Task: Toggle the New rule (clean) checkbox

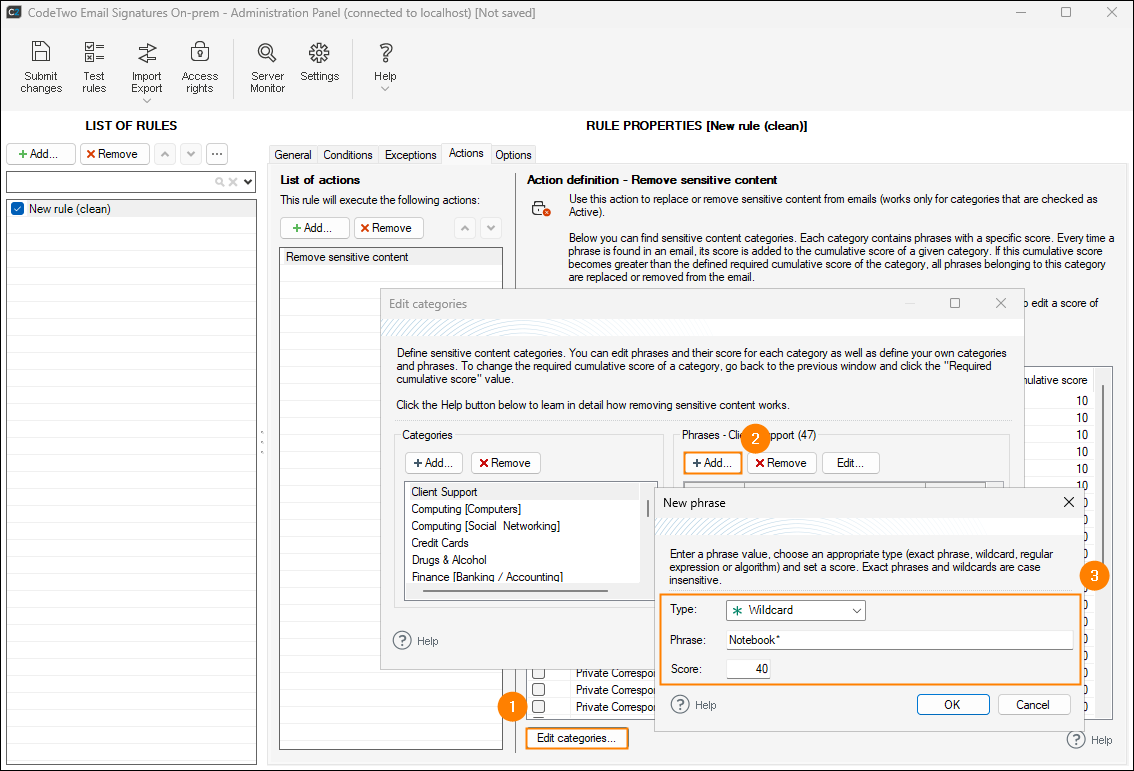Action: coord(17,209)
